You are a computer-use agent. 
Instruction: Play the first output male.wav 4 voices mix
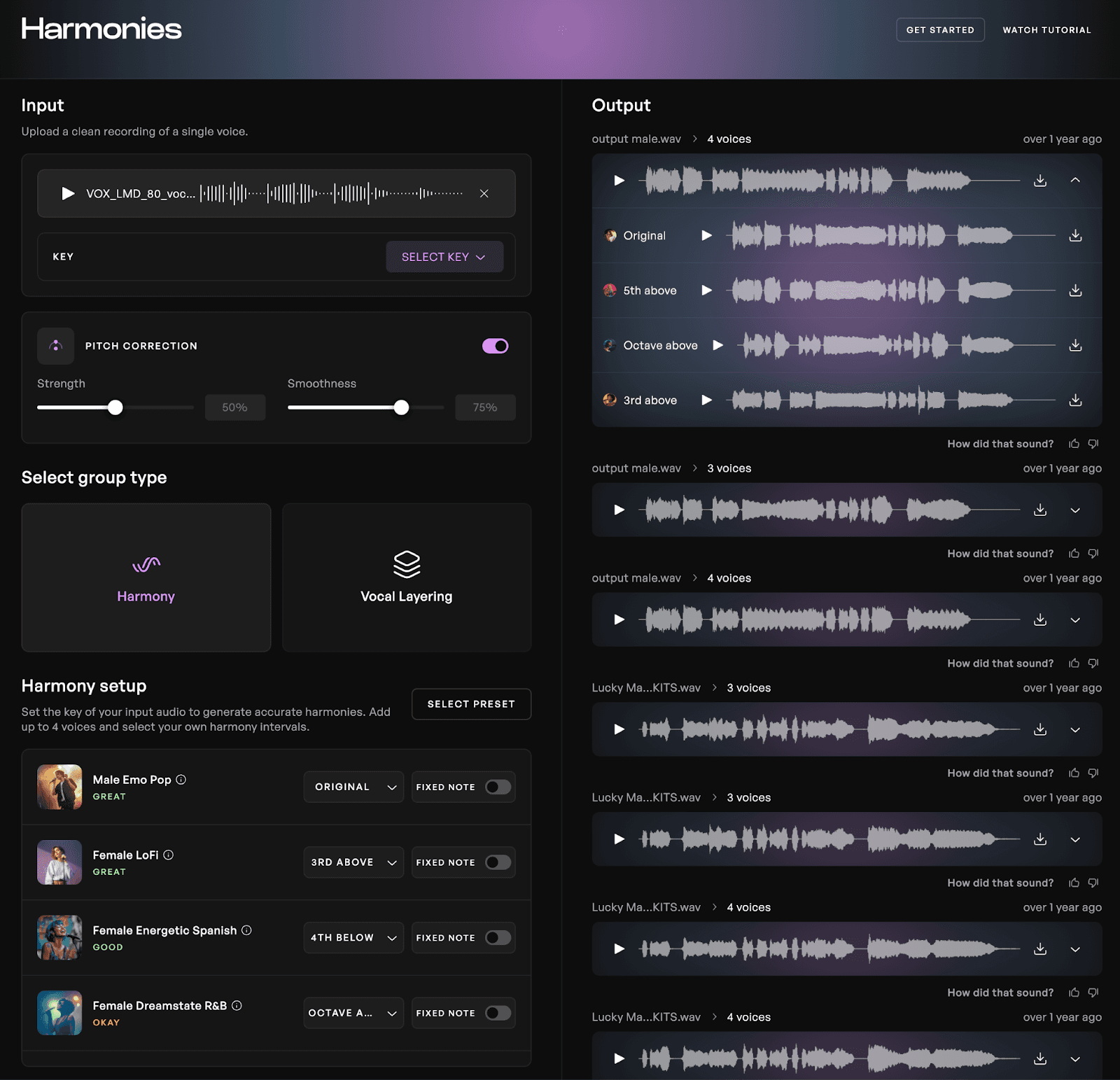point(619,181)
